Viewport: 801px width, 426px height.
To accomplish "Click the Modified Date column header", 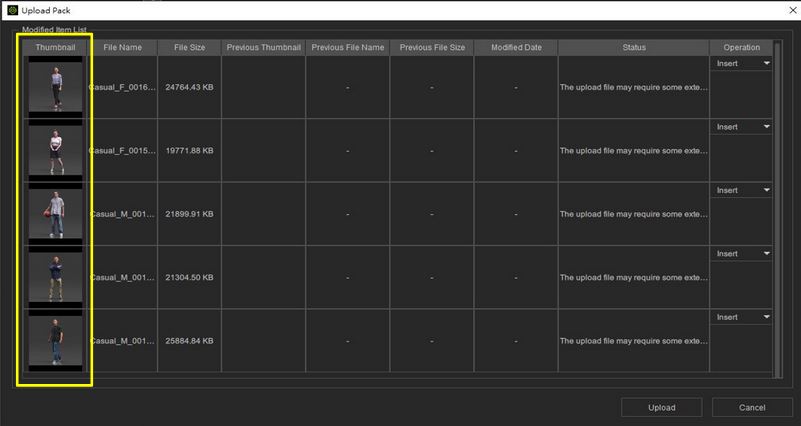I will click(x=516, y=48).
